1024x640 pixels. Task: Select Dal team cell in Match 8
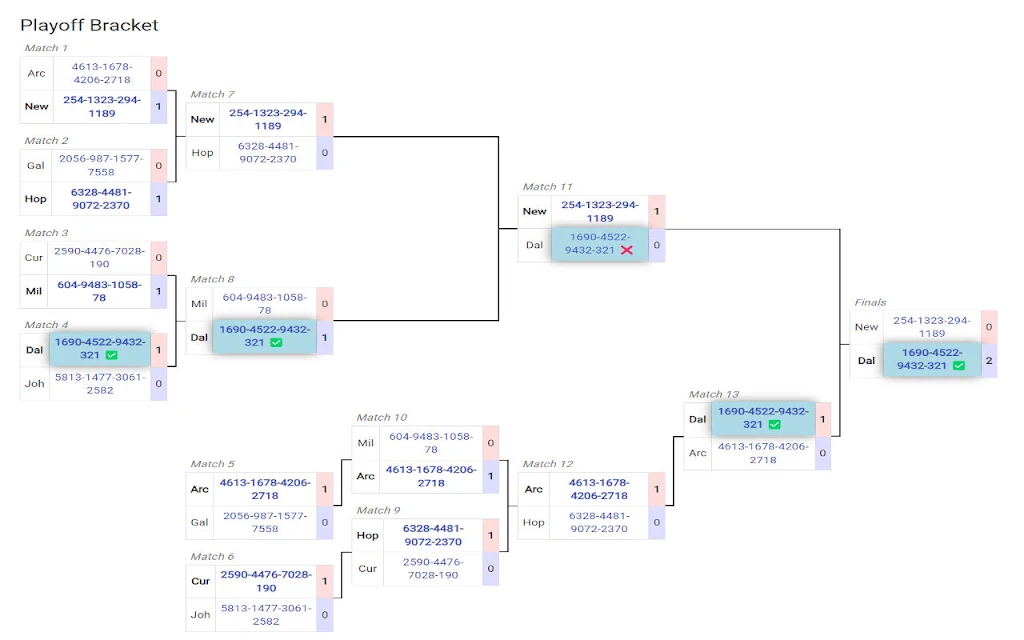tap(199, 337)
